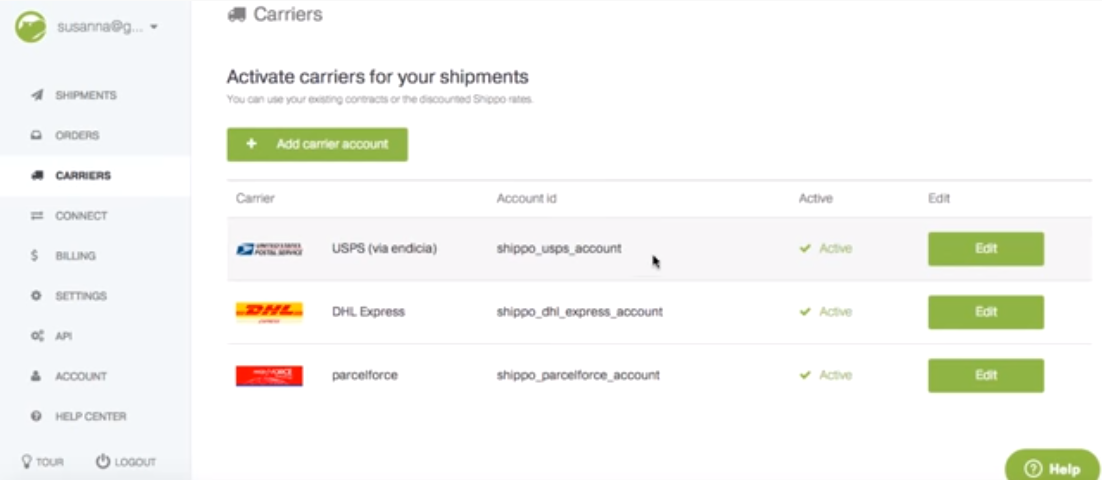The height and width of the screenshot is (480, 1102).
Task: Start the Tour link
Action: [x=42, y=462]
